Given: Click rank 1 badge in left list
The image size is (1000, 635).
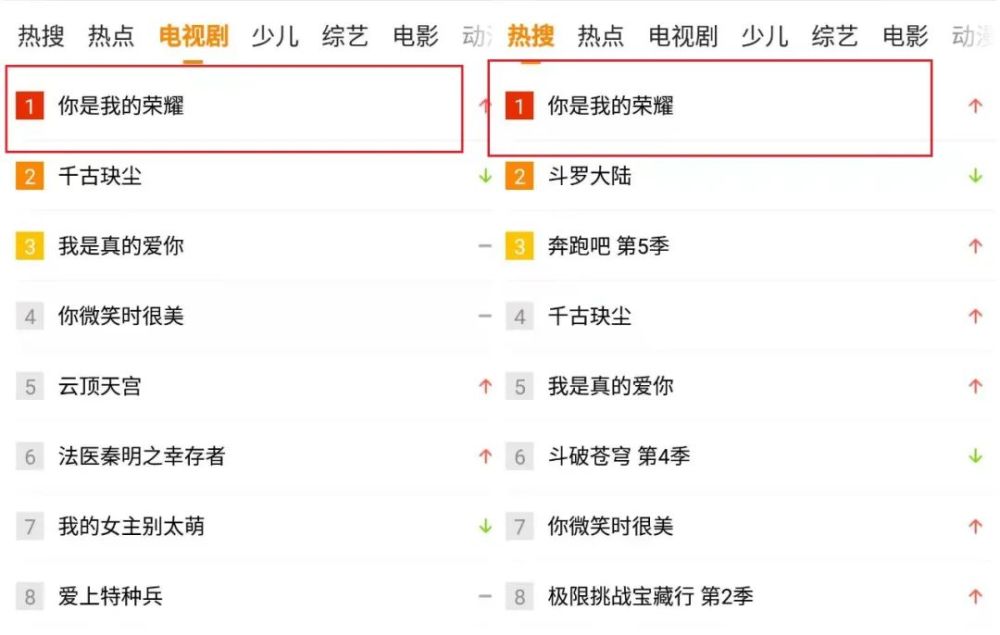Looking at the screenshot, I should pos(30,106).
